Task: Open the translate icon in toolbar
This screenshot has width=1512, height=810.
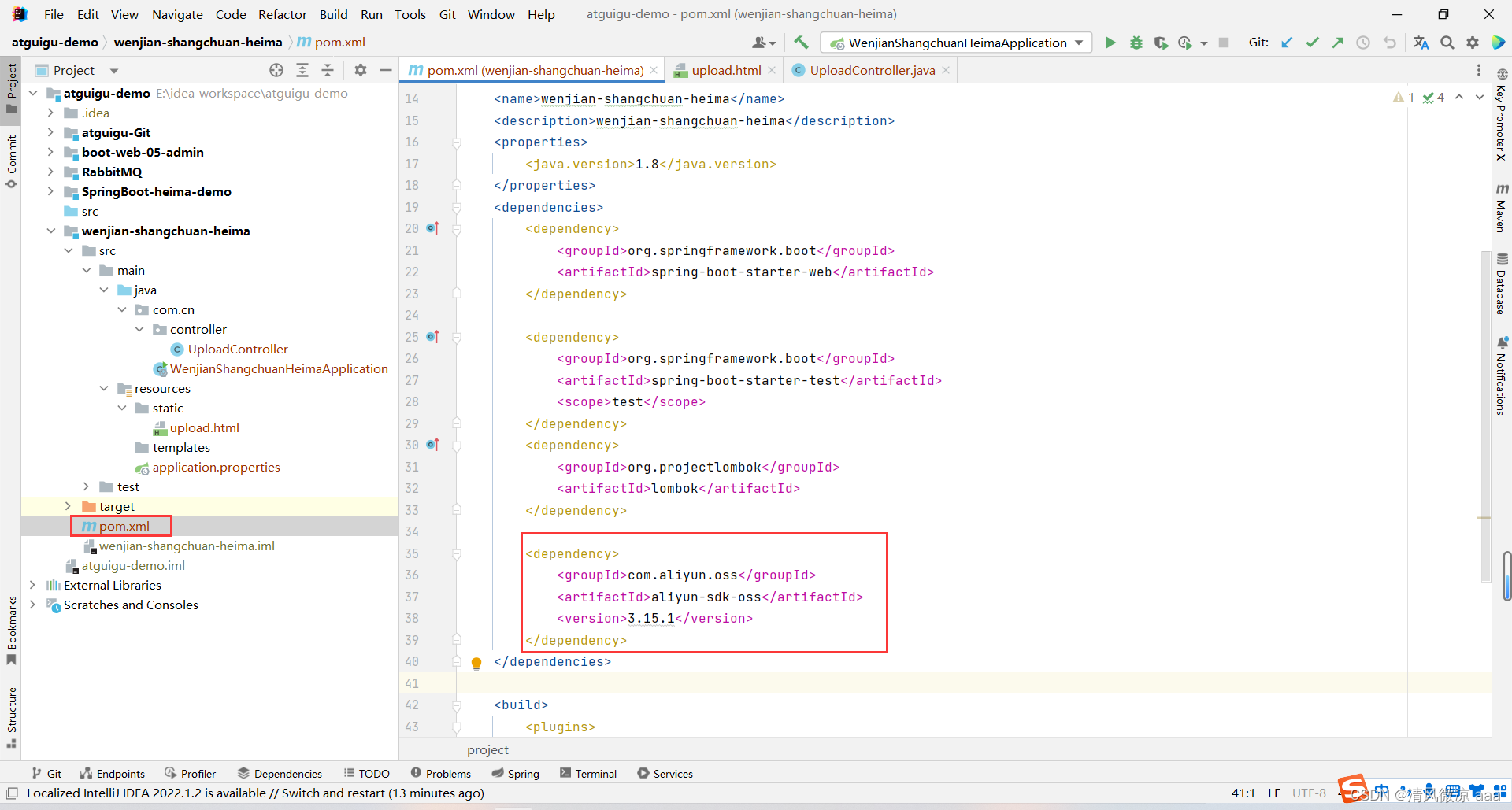Action: tap(1421, 43)
